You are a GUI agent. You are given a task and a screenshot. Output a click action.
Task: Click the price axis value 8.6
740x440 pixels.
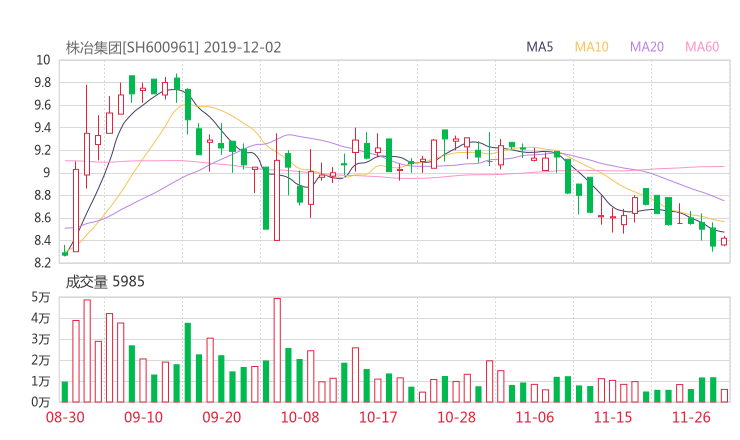pyautogui.click(x=42, y=218)
